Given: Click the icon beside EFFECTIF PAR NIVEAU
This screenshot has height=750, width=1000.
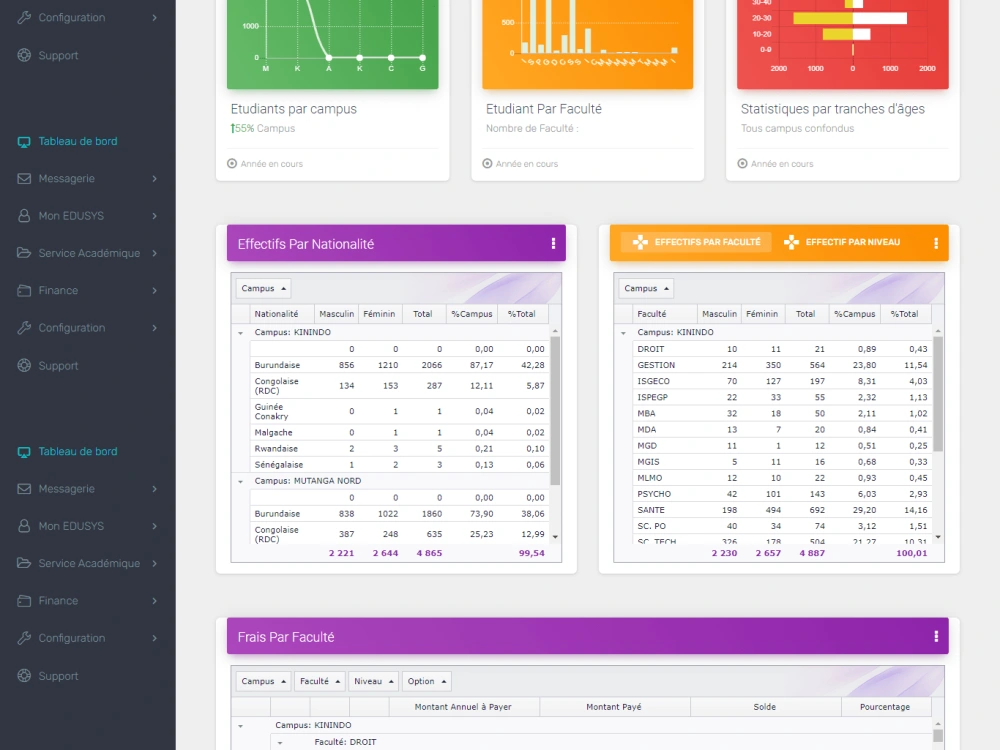Looking at the screenshot, I should pos(791,242).
